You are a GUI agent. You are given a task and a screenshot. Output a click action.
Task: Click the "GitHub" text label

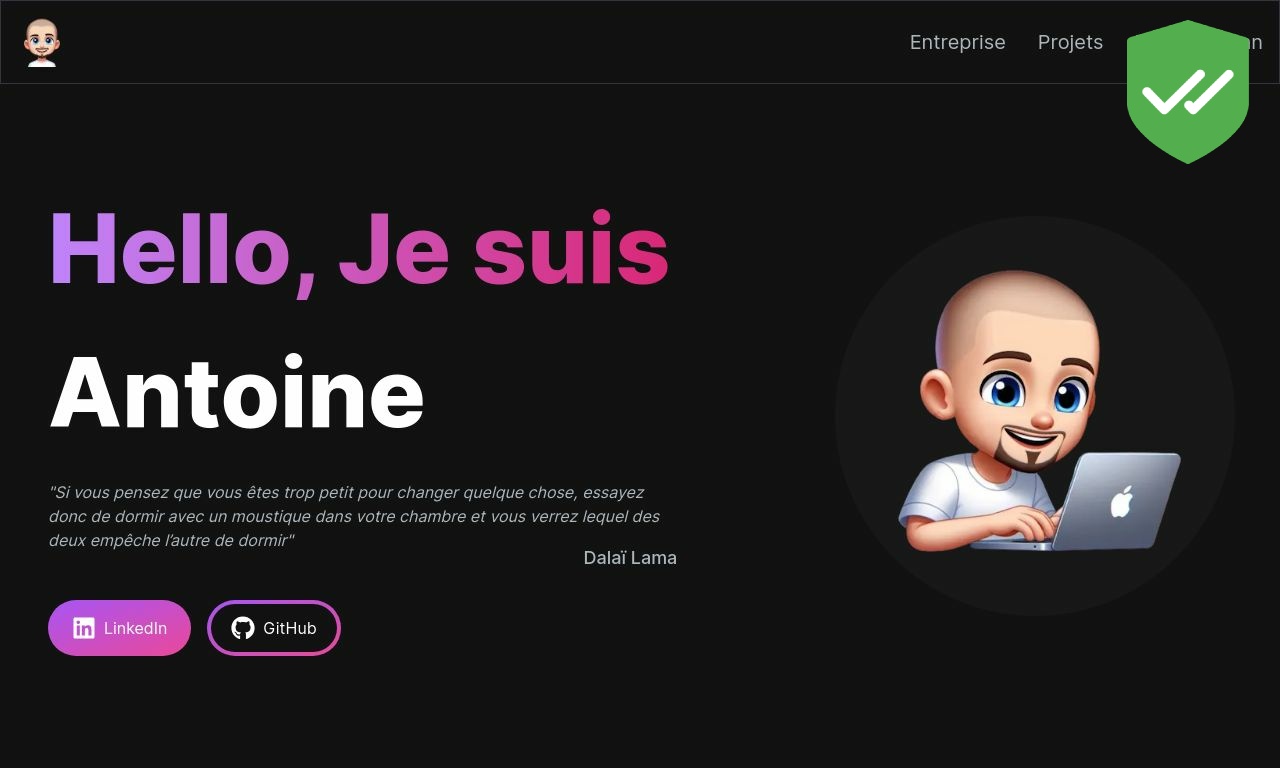point(290,628)
